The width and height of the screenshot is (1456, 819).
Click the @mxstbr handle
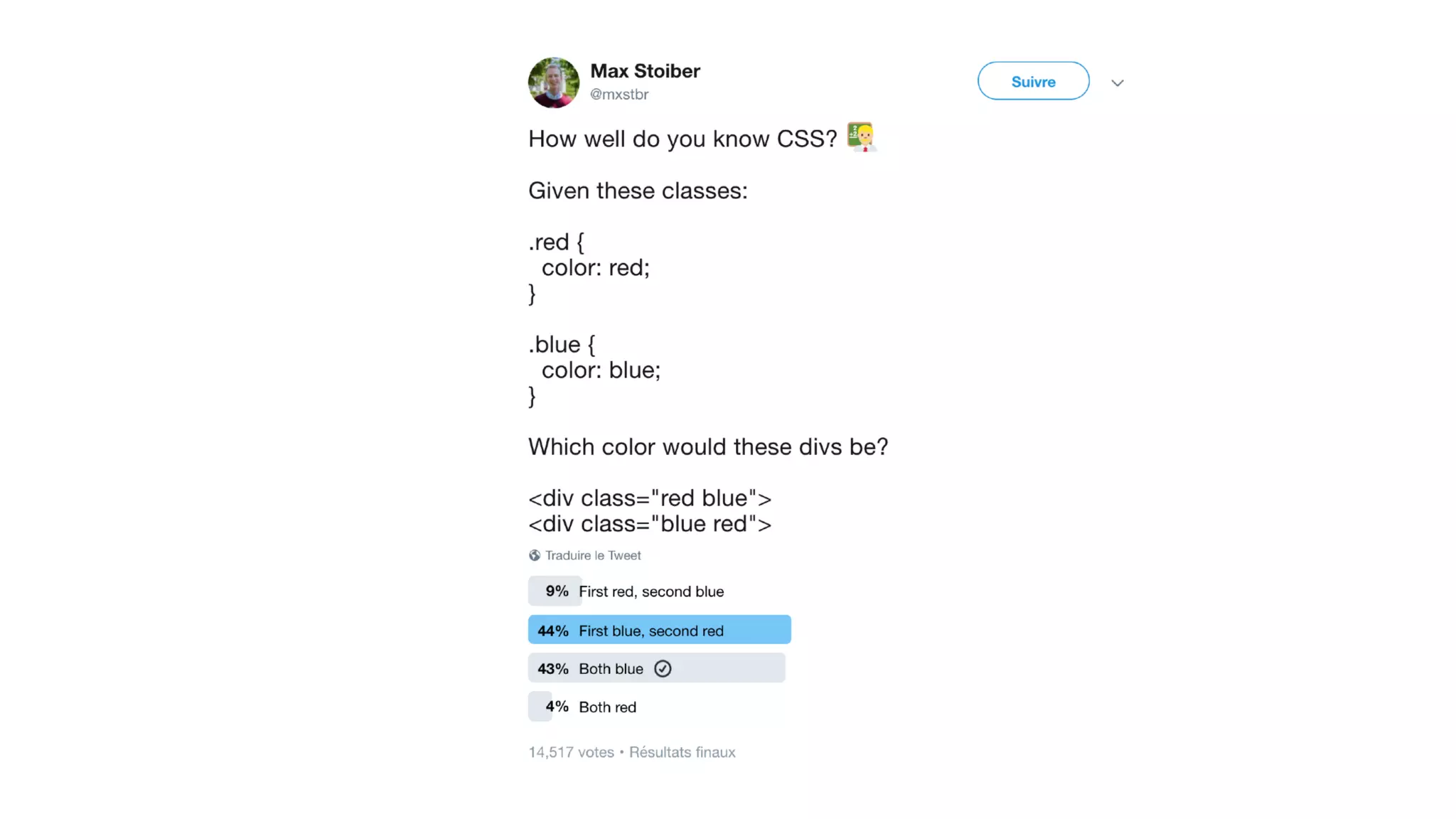pos(619,95)
